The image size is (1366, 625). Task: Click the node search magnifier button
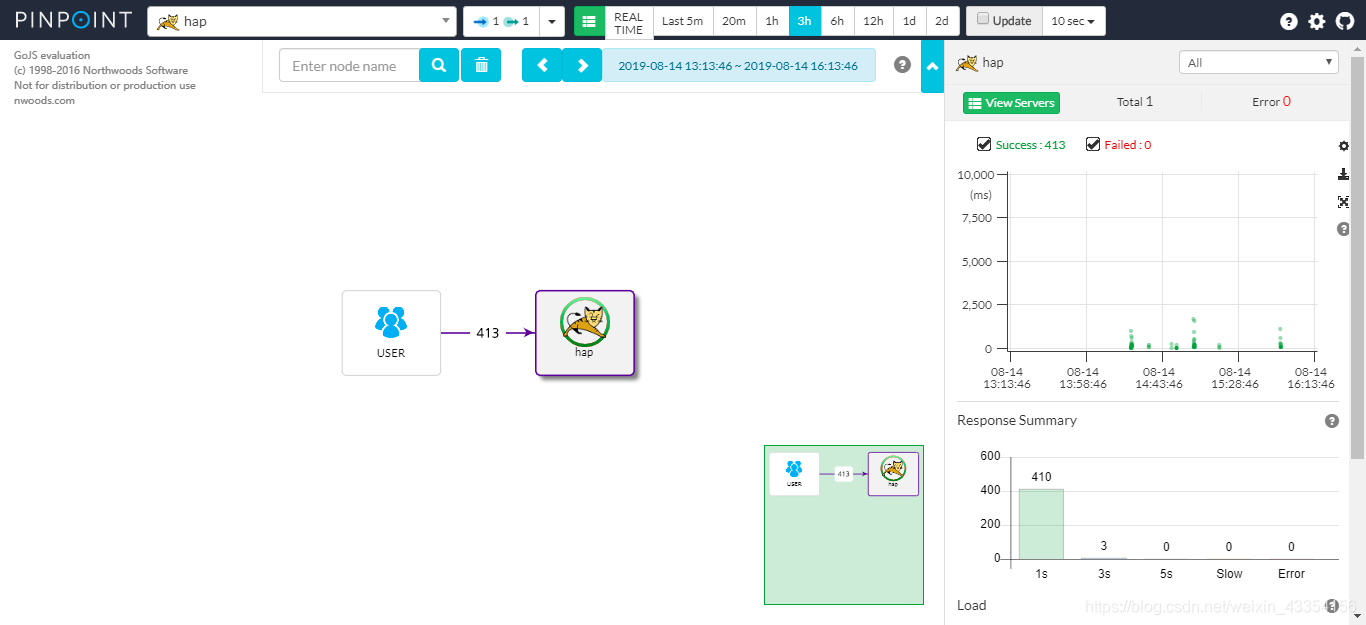click(x=439, y=66)
